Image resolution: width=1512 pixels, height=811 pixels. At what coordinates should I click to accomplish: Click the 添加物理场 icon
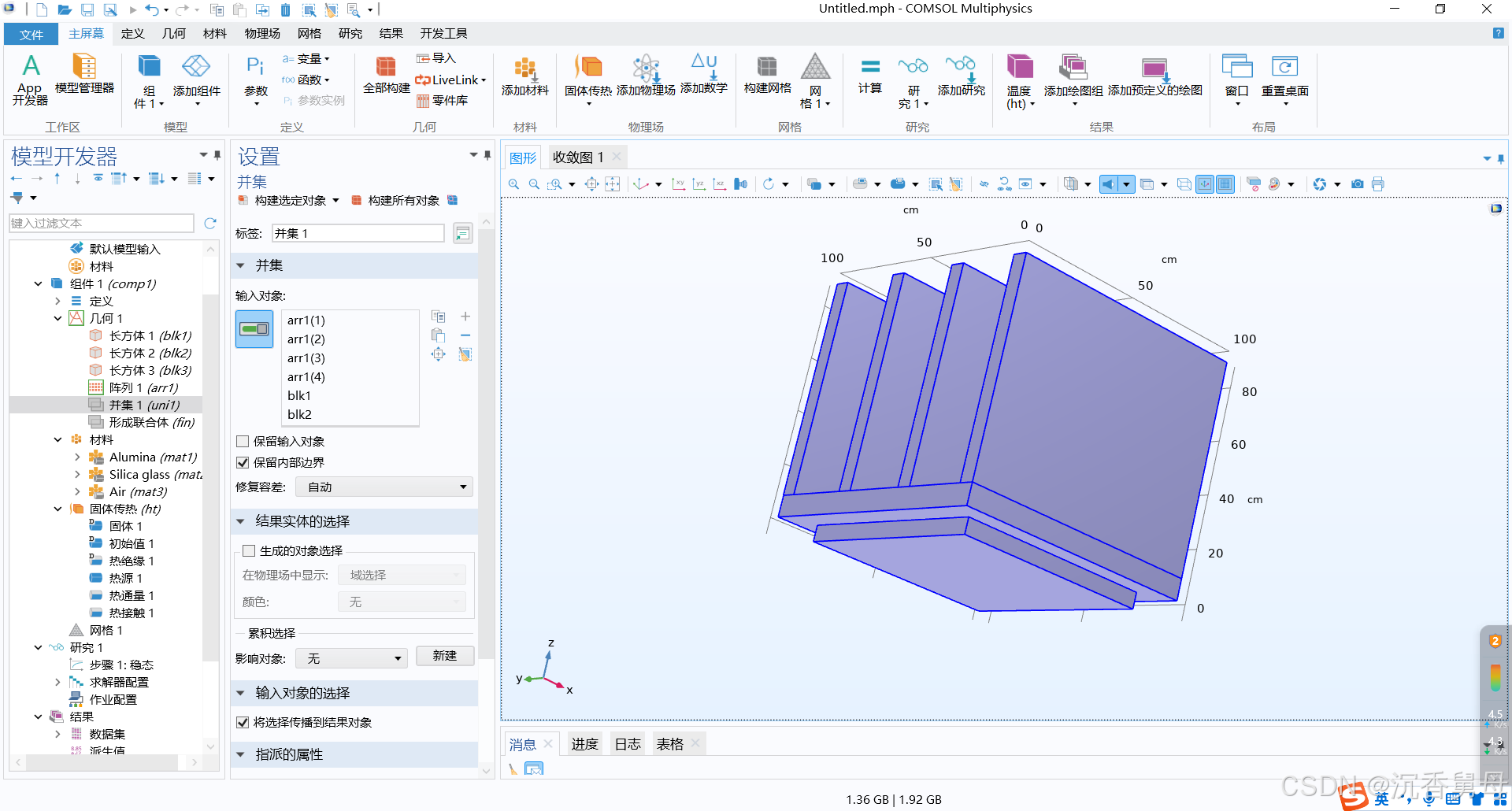click(x=646, y=76)
